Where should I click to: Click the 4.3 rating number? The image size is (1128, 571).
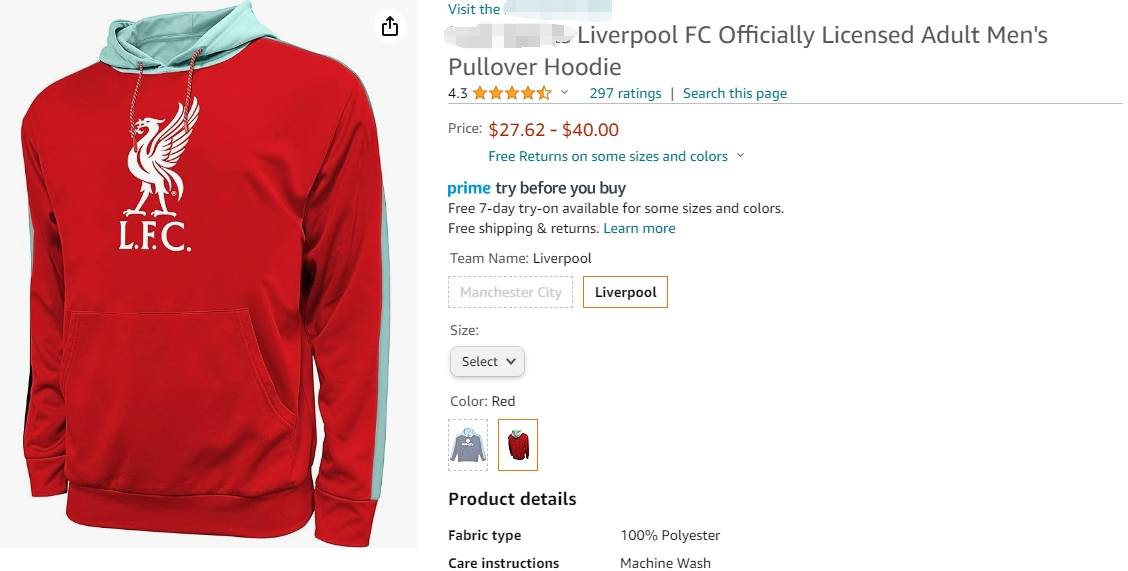click(x=457, y=93)
